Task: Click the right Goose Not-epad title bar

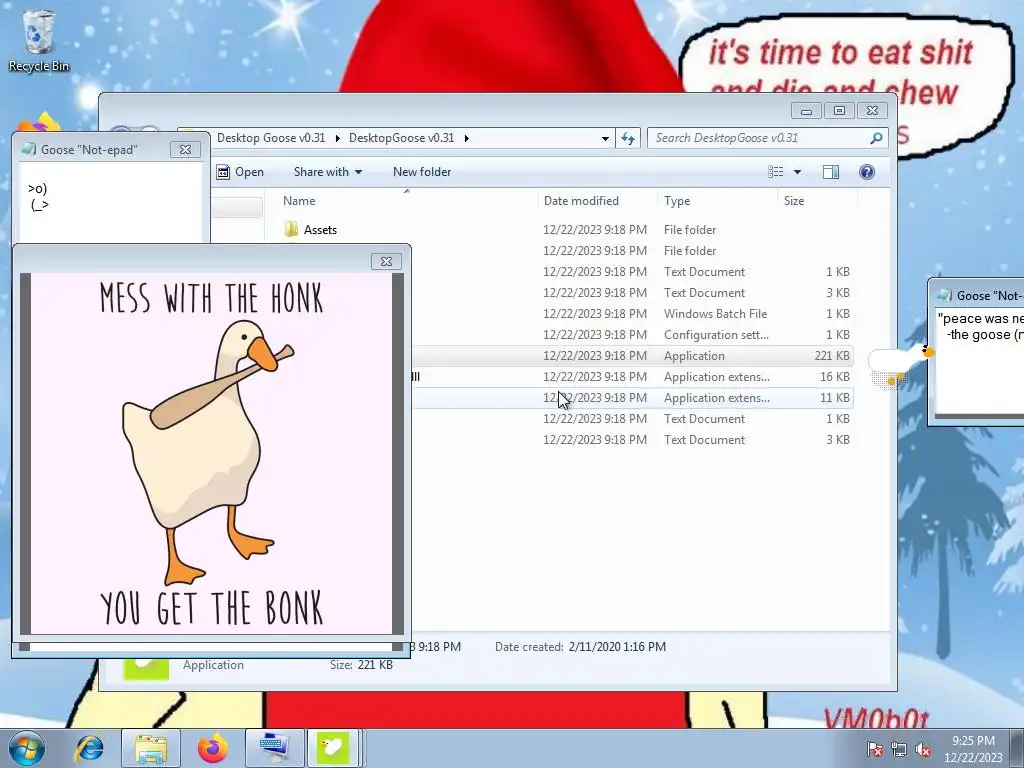Action: [x=977, y=296]
